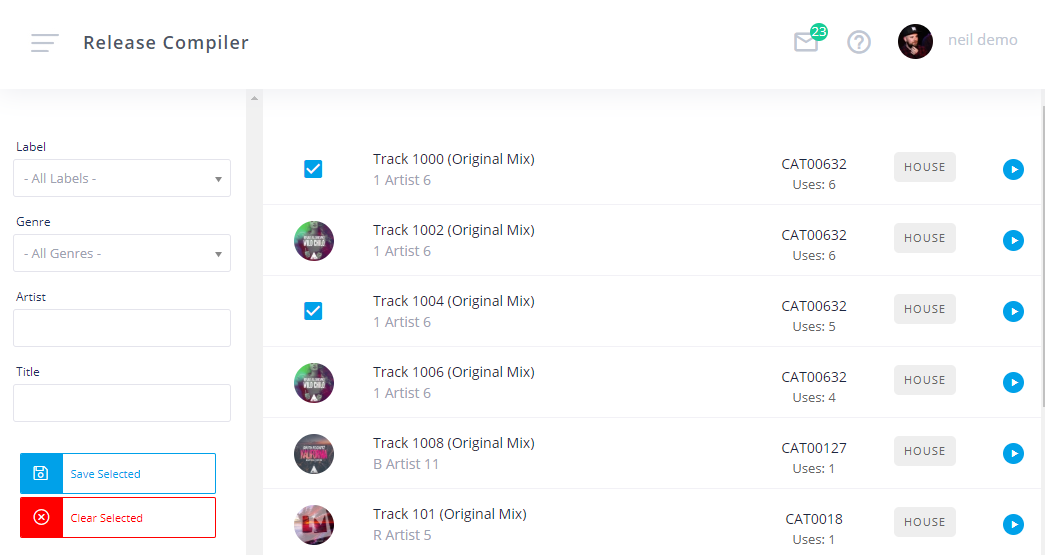Click Save Selected button
The image size is (1045, 555).
coord(118,474)
